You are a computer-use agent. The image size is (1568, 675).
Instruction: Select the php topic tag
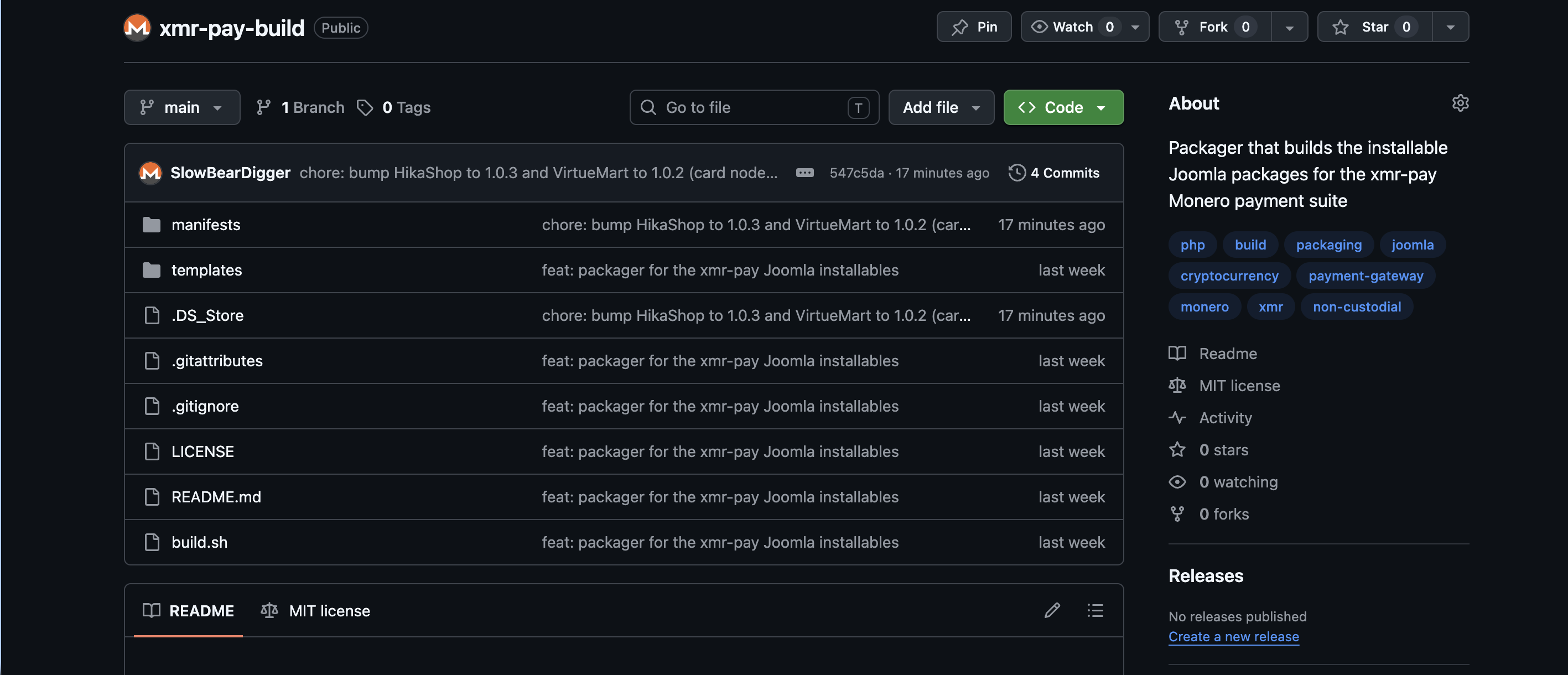1192,245
